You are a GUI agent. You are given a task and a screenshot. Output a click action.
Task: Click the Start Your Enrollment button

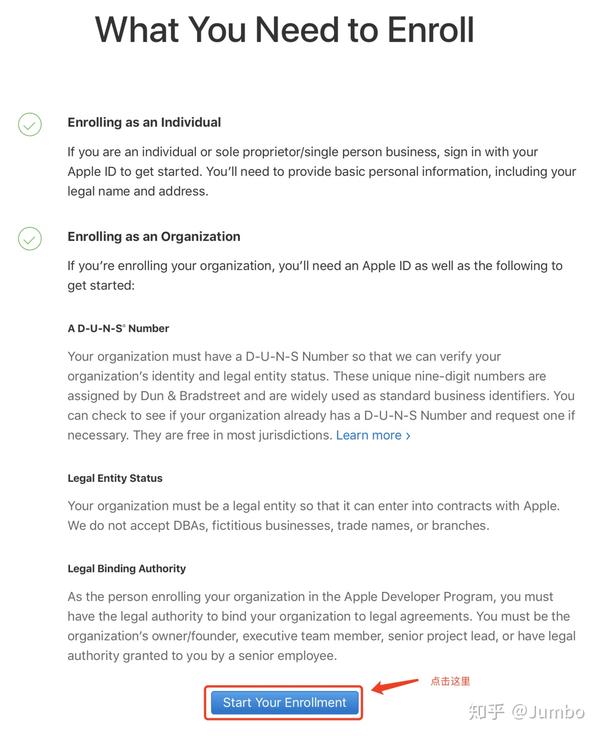pos(284,702)
